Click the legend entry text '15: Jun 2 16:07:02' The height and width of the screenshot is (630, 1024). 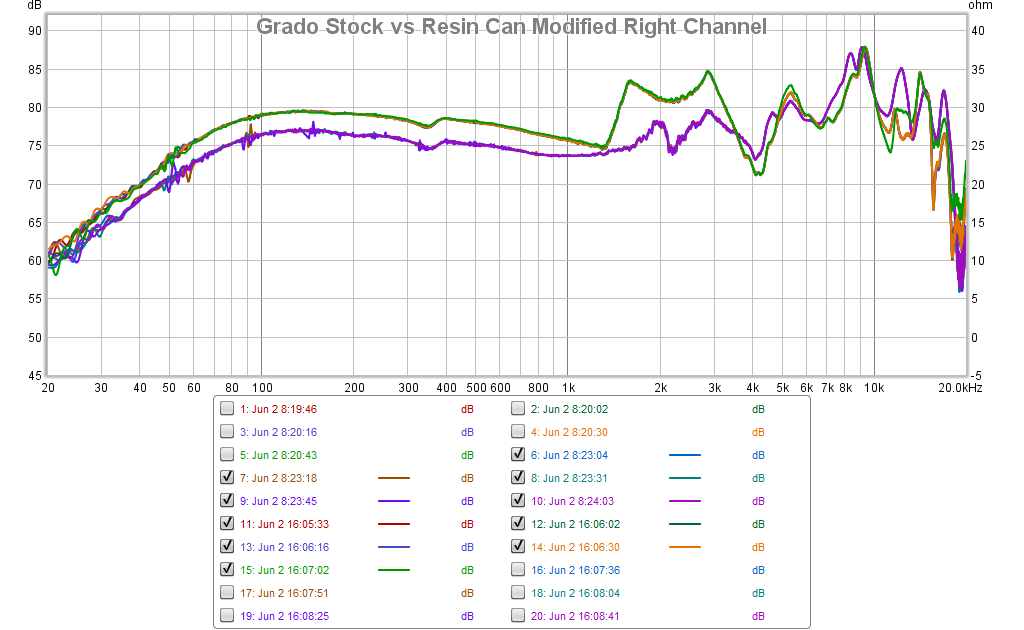click(x=285, y=570)
